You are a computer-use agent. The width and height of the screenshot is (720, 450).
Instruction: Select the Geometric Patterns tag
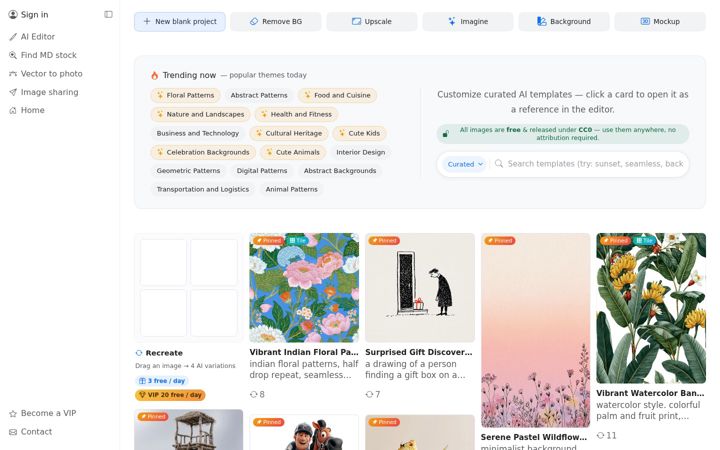[x=188, y=171]
